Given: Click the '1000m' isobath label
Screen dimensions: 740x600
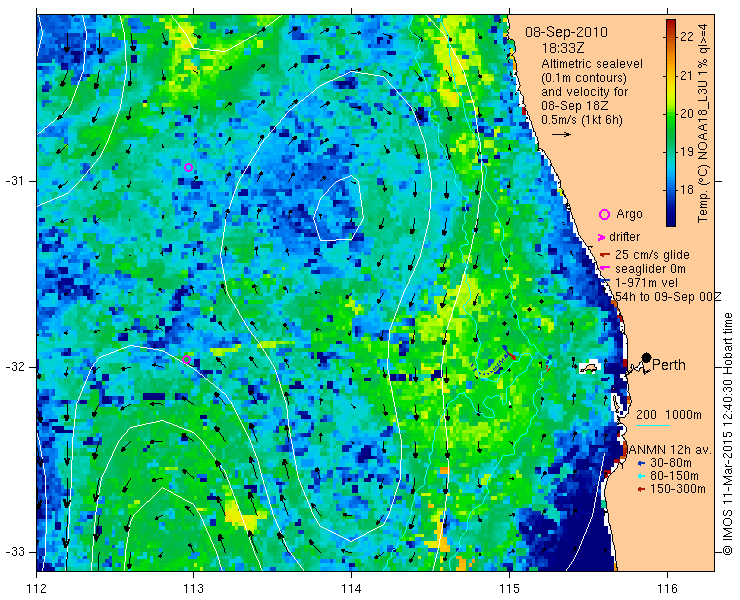Looking at the screenshot, I should tap(683, 415).
